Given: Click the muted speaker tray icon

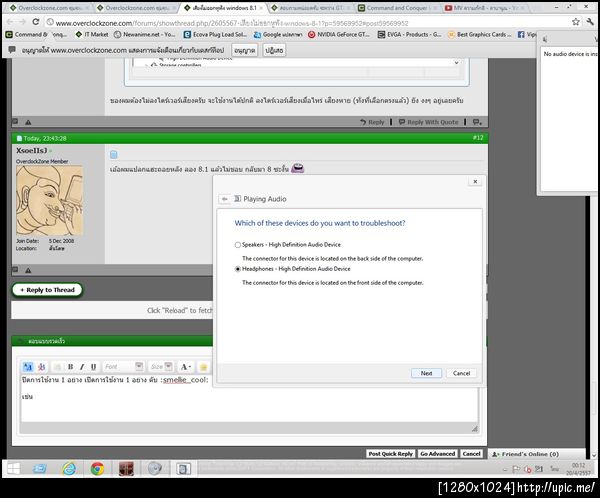Looking at the screenshot, I should point(527,469).
